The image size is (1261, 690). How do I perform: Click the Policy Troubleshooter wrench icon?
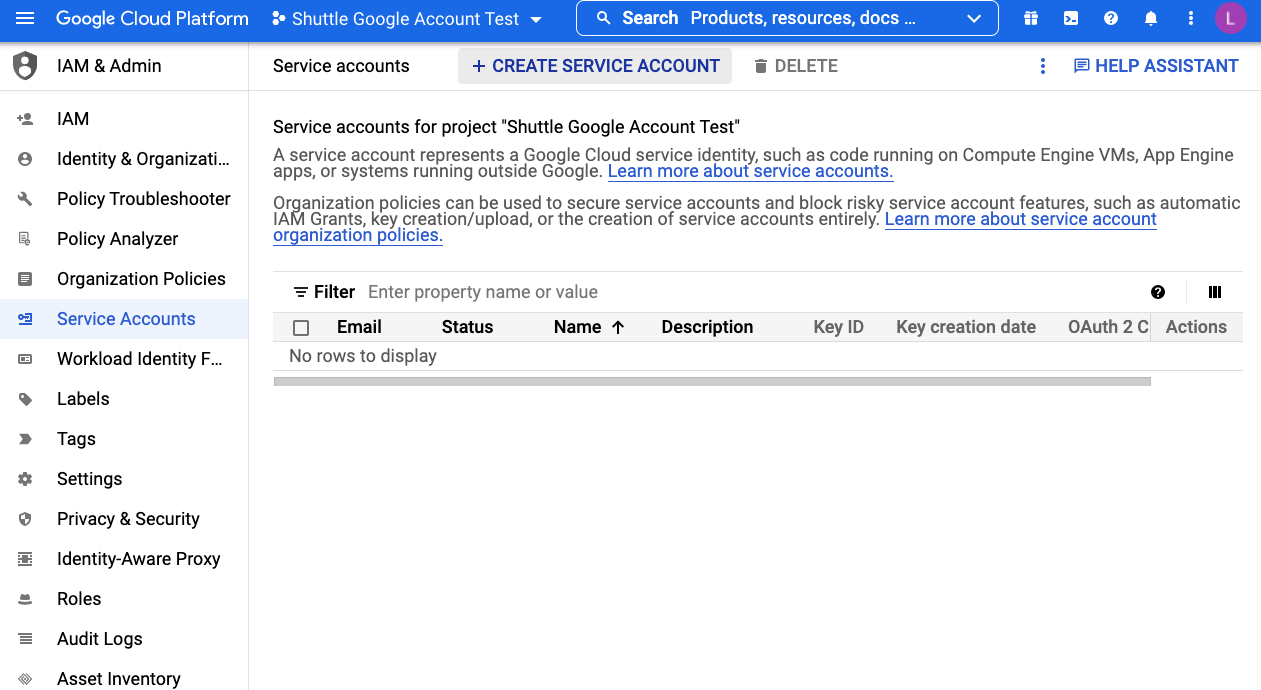coord(25,199)
